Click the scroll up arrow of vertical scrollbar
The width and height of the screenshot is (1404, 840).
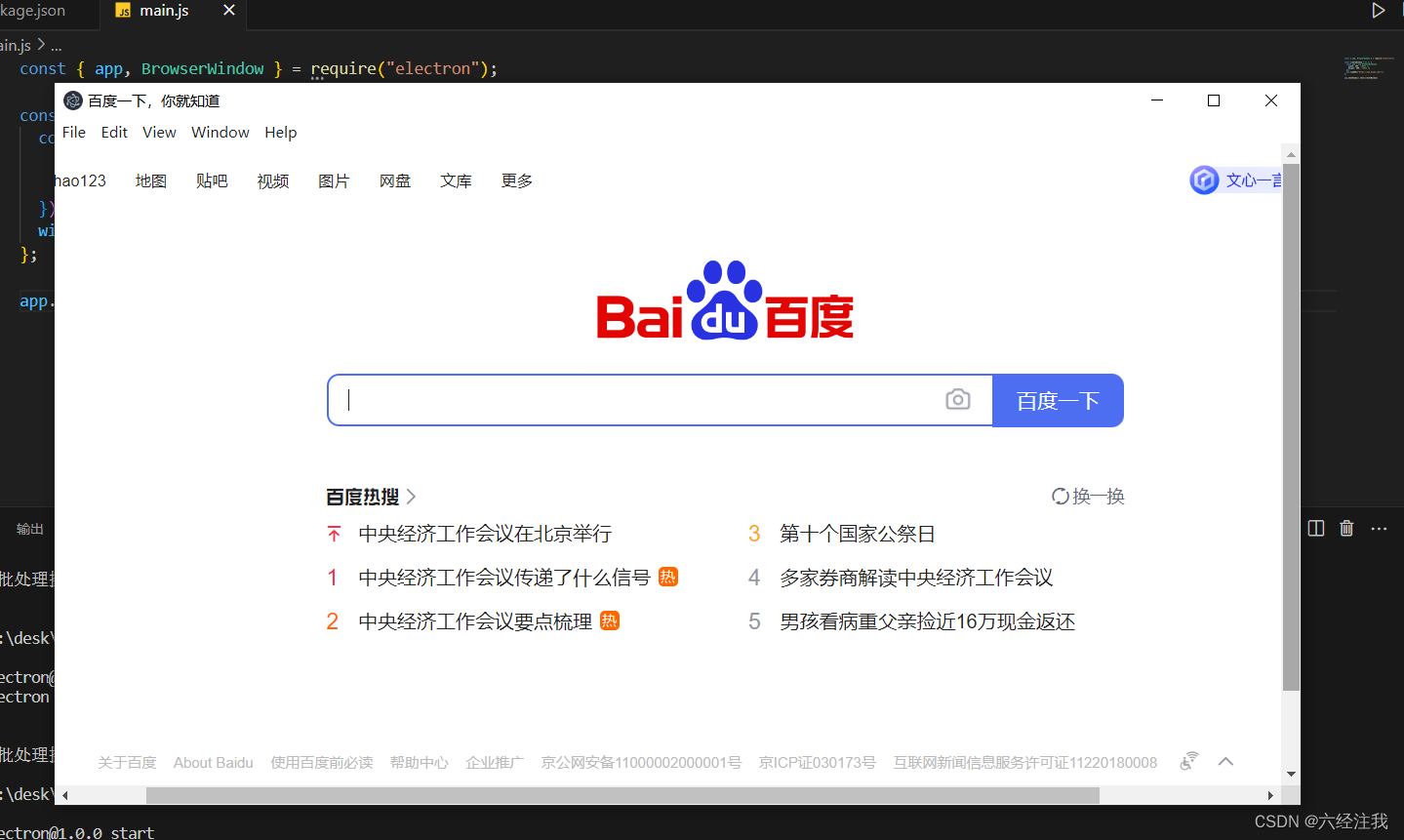1291,154
